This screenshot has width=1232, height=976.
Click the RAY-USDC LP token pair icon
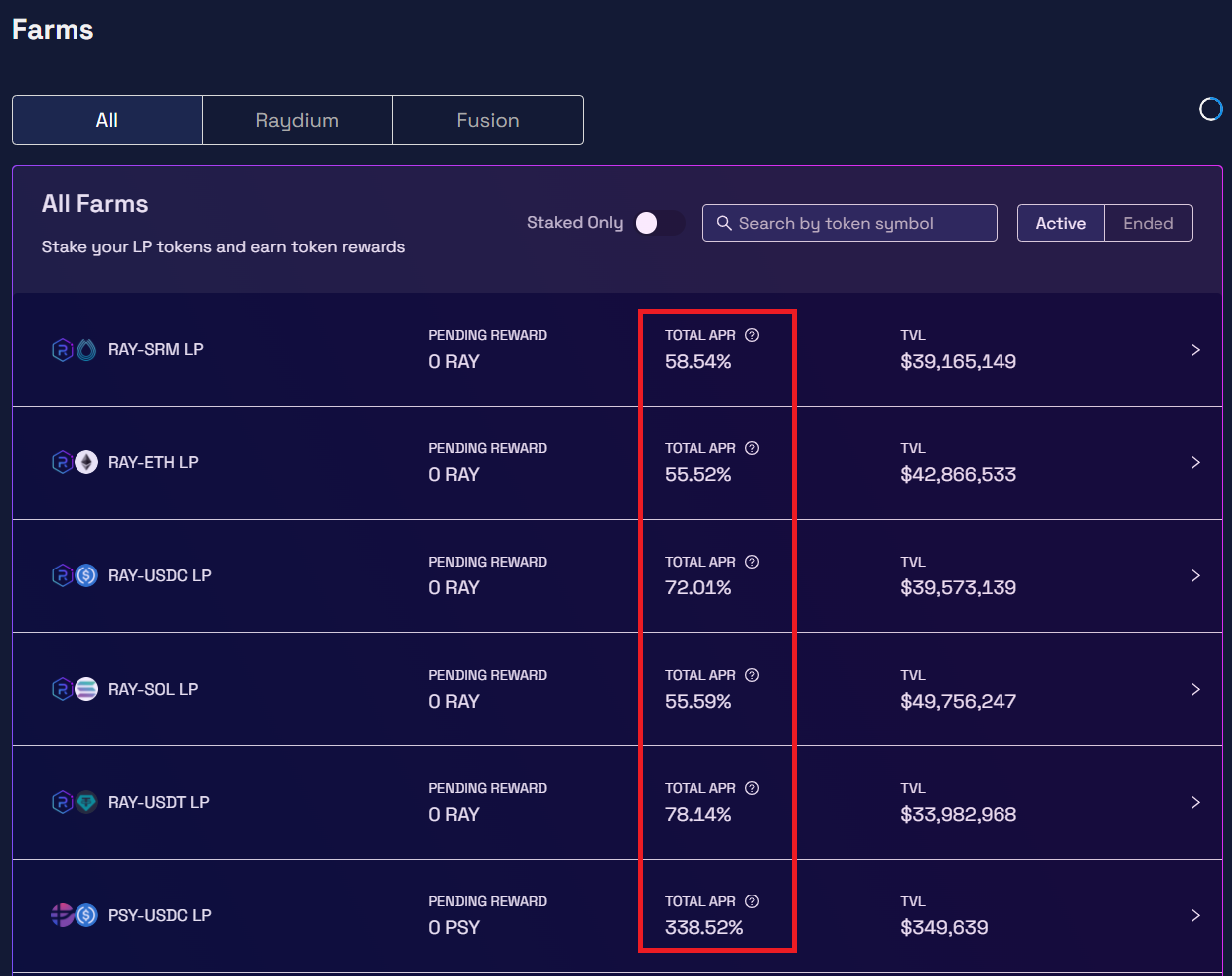tap(75, 576)
